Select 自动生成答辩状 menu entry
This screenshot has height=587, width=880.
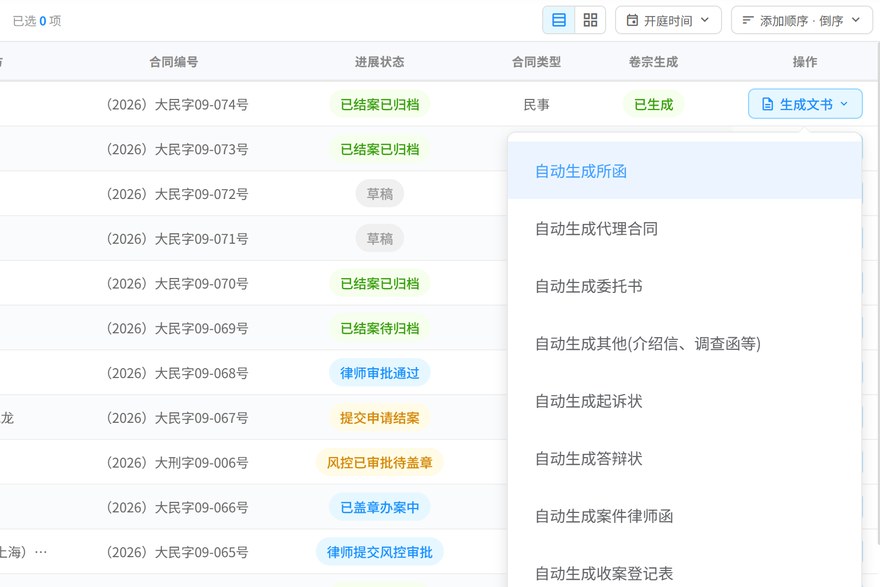[x=684, y=458]
